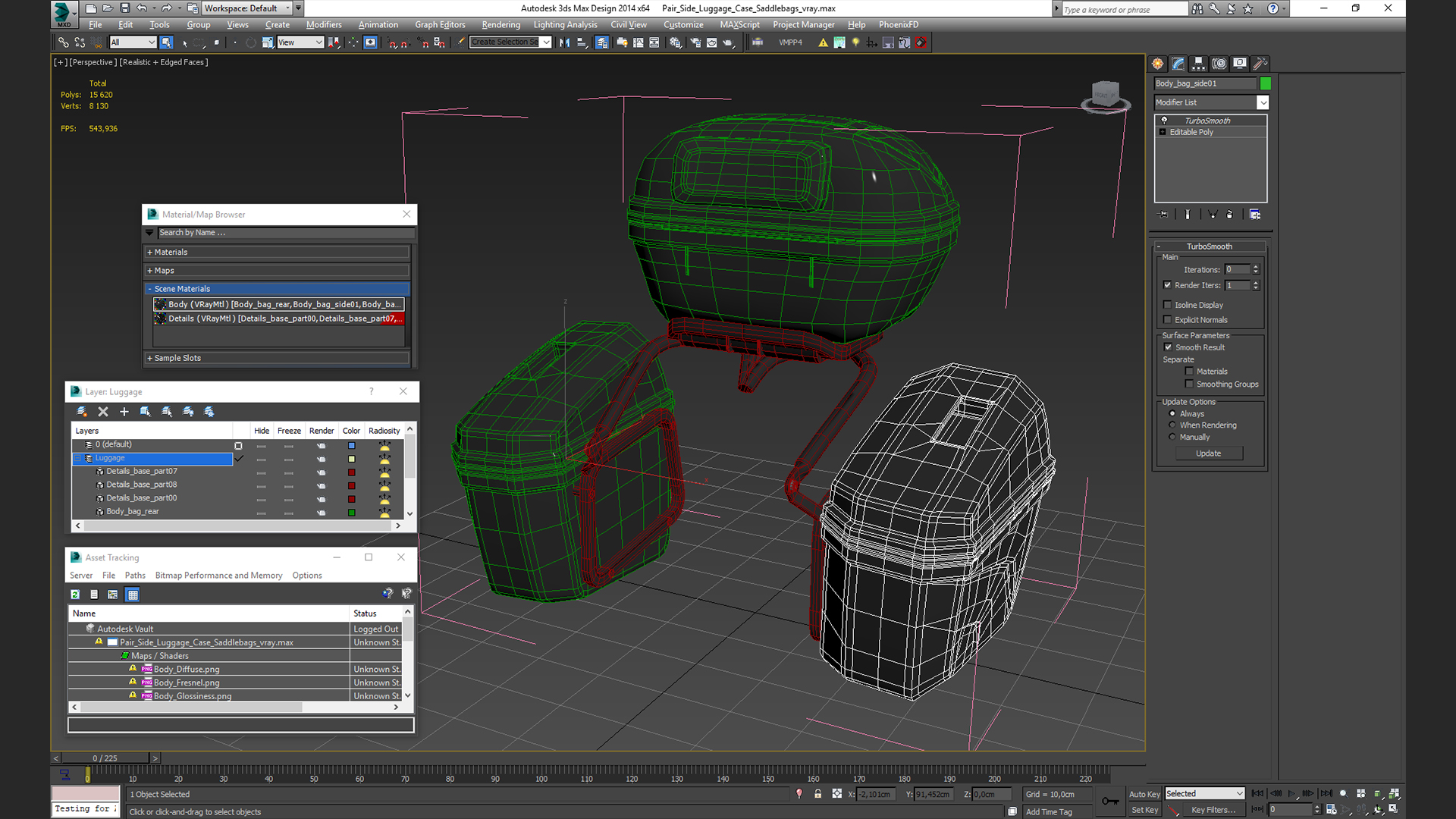The width and height of the screenshot is (1456, 819).
Task: Uncheck the Smooth Result checkbox
Action: click(1168, 347)
